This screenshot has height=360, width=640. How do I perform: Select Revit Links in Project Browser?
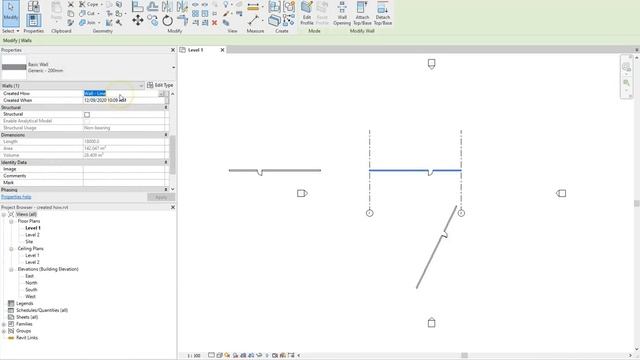(27, 338)
